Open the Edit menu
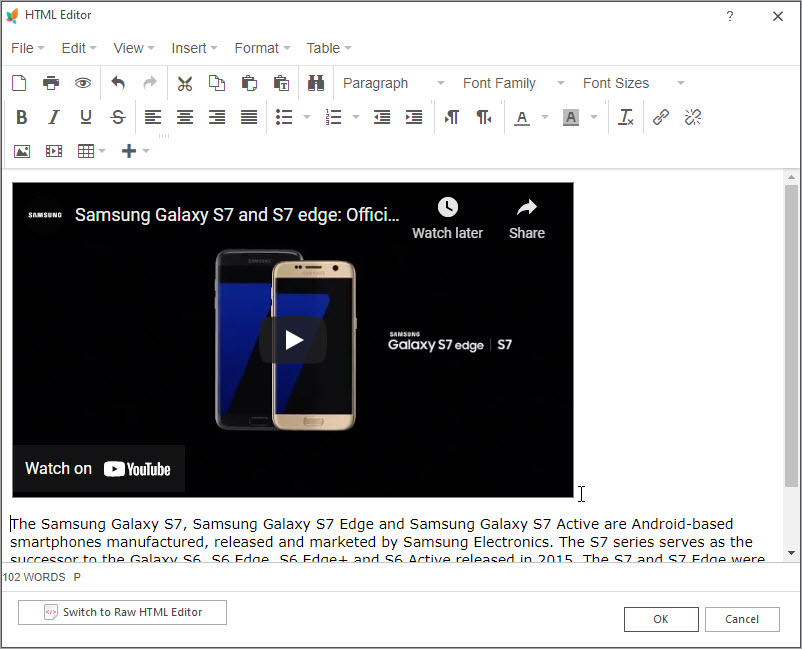The image size is (802, 649). [x=79, y=48]
